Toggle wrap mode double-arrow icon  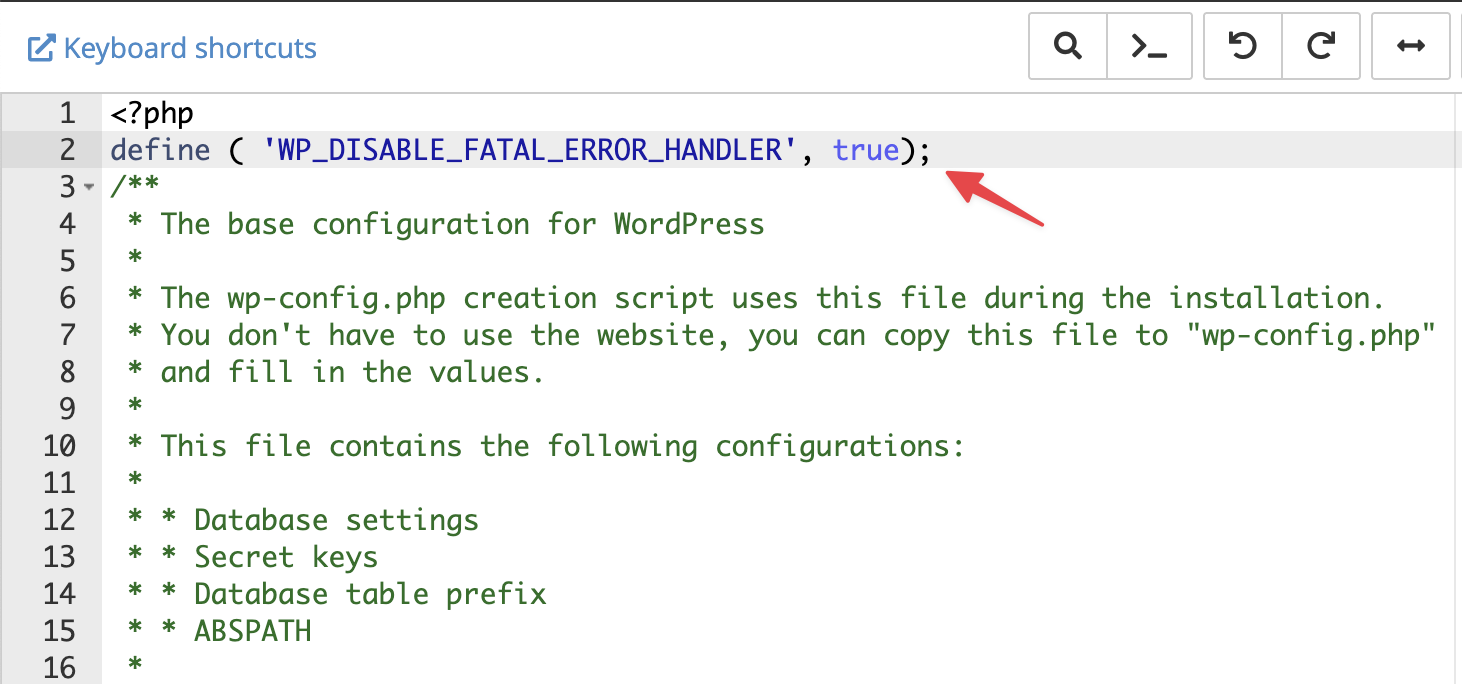[x=1410, y=46]
